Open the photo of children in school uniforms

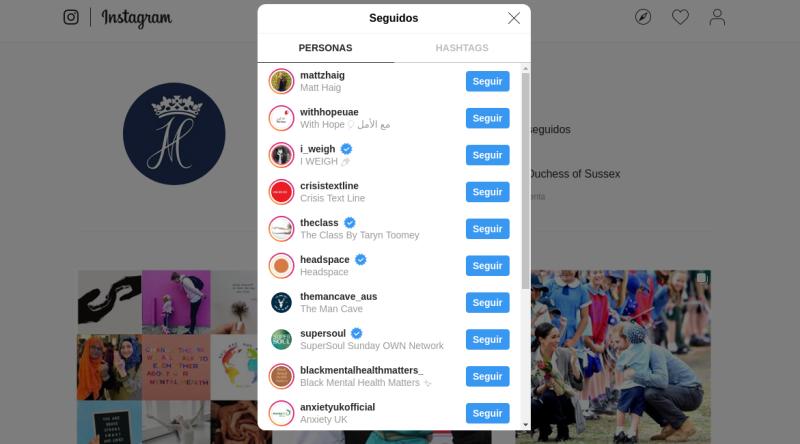613,356
